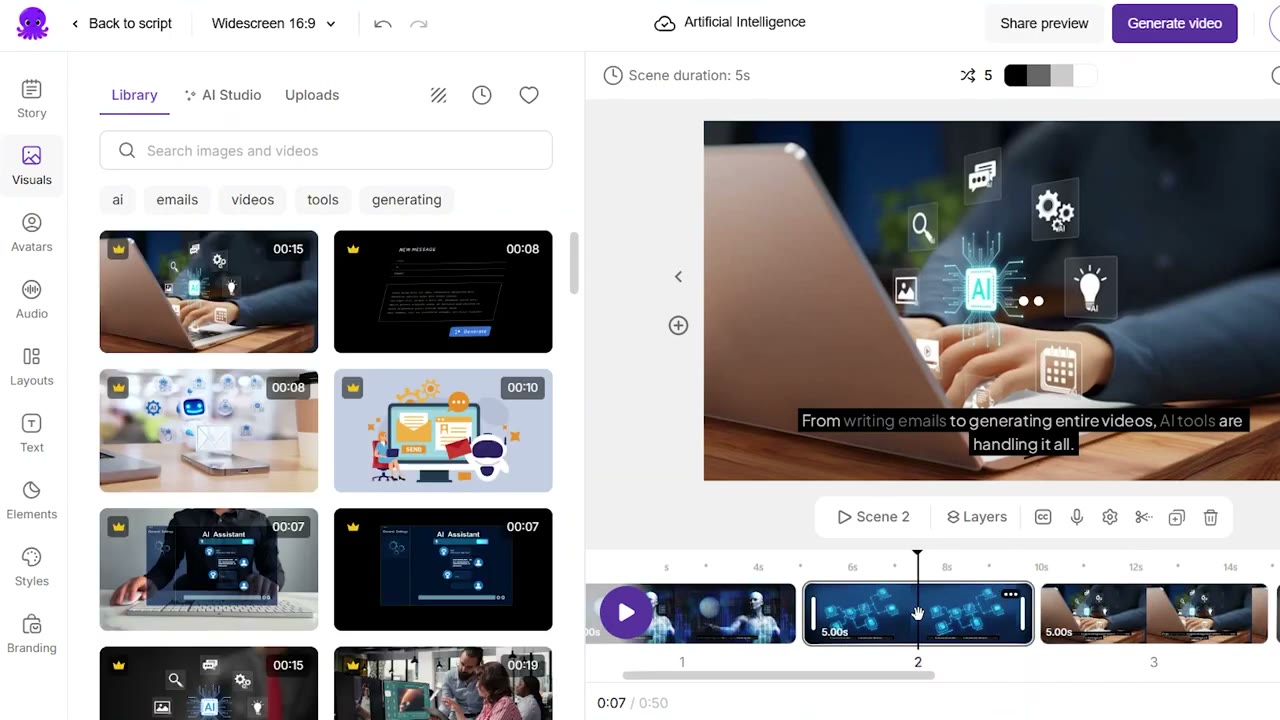Click the hatched pattern background icon
This screenshot has height=720, width=1280.
438,95
